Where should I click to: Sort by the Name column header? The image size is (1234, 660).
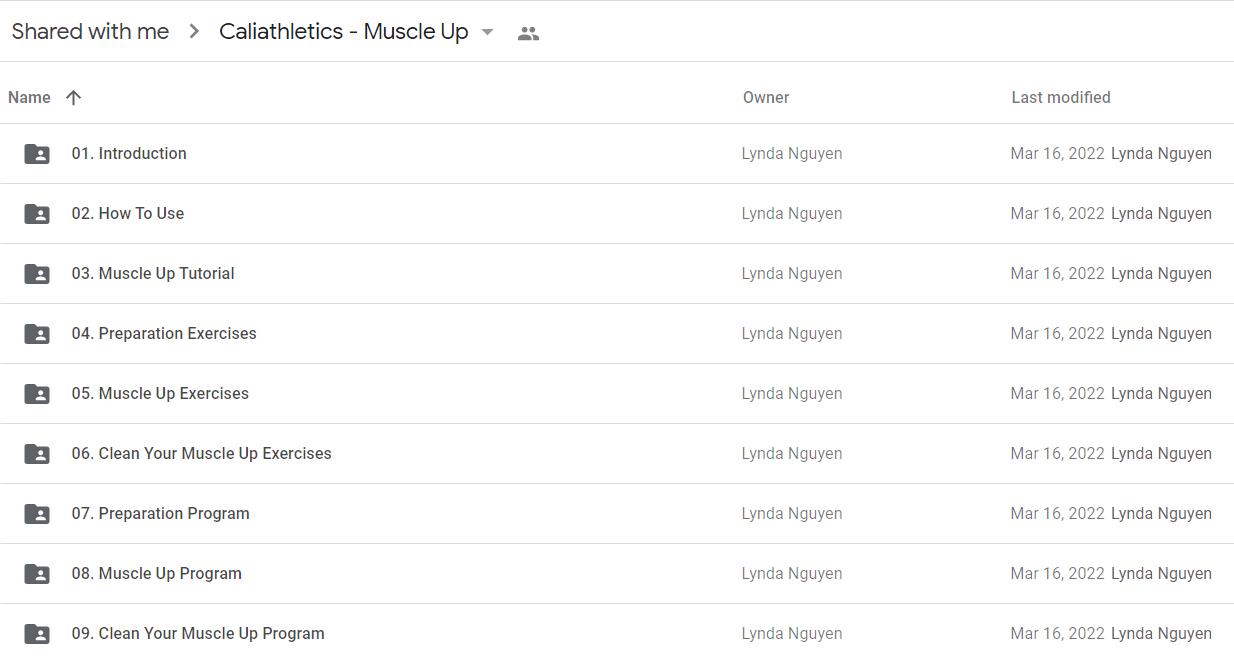tap(29, 97)
